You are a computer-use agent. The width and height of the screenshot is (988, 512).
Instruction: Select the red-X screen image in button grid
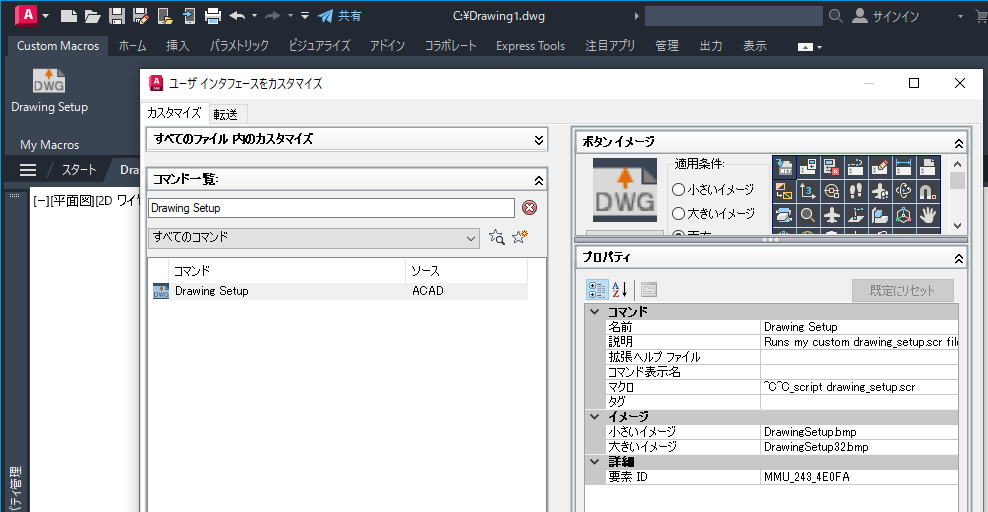[x=832, y=168]
